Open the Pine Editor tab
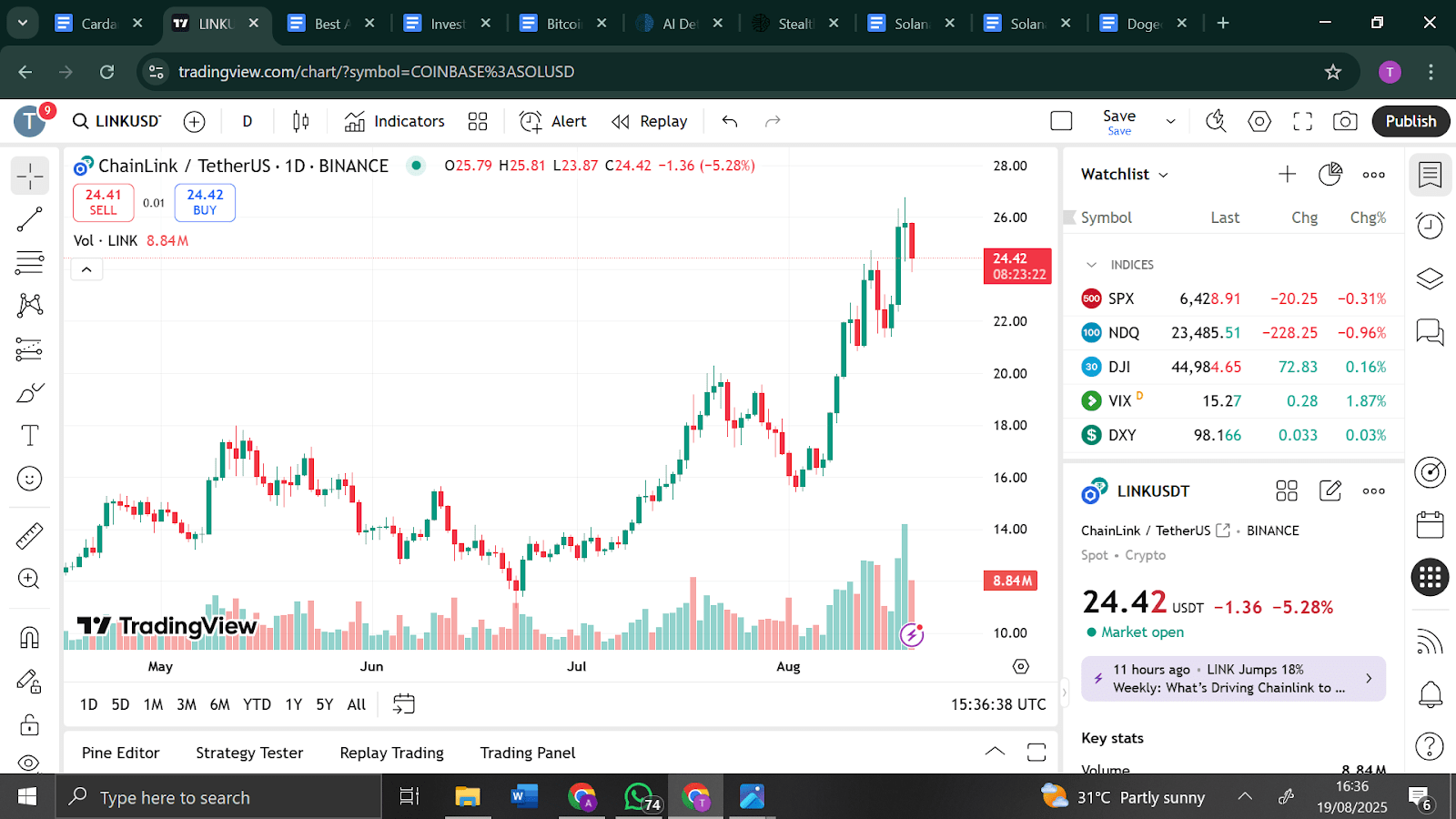 pos(120,753)
